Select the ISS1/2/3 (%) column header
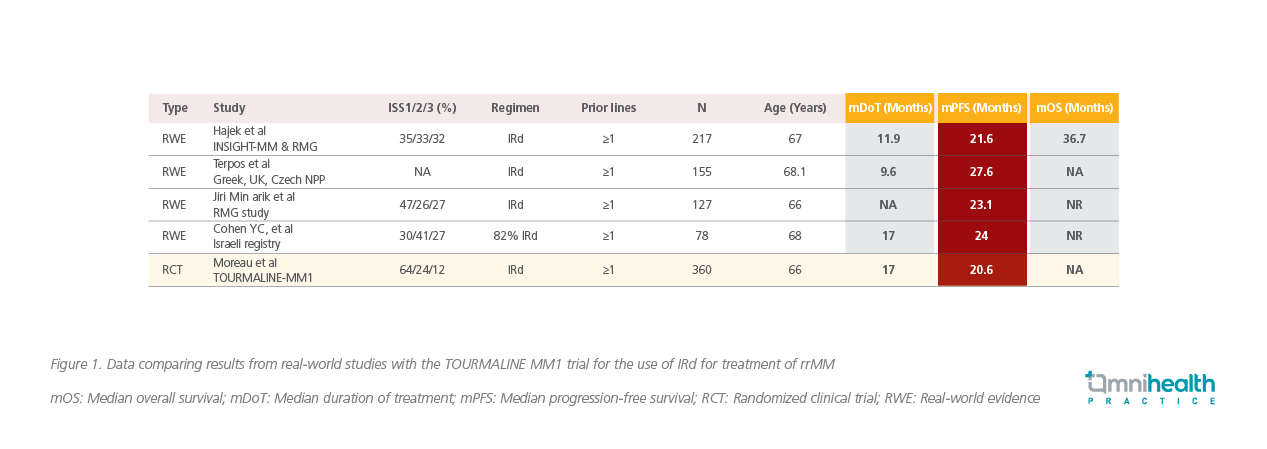 pos(422,108)
